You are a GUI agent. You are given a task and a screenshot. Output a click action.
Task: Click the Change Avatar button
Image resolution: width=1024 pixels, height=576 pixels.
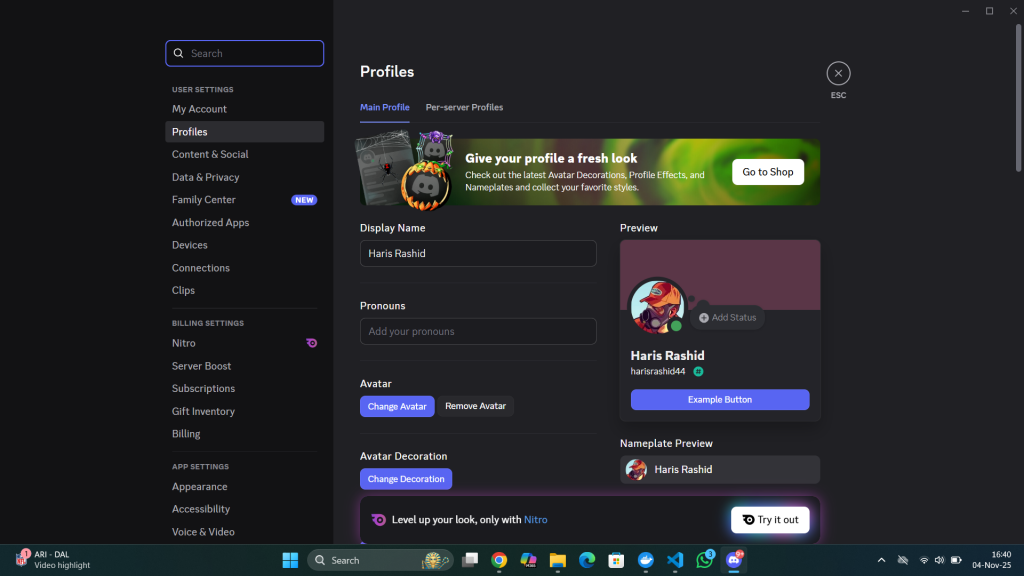pyautogui.click(x=397, y=406)
